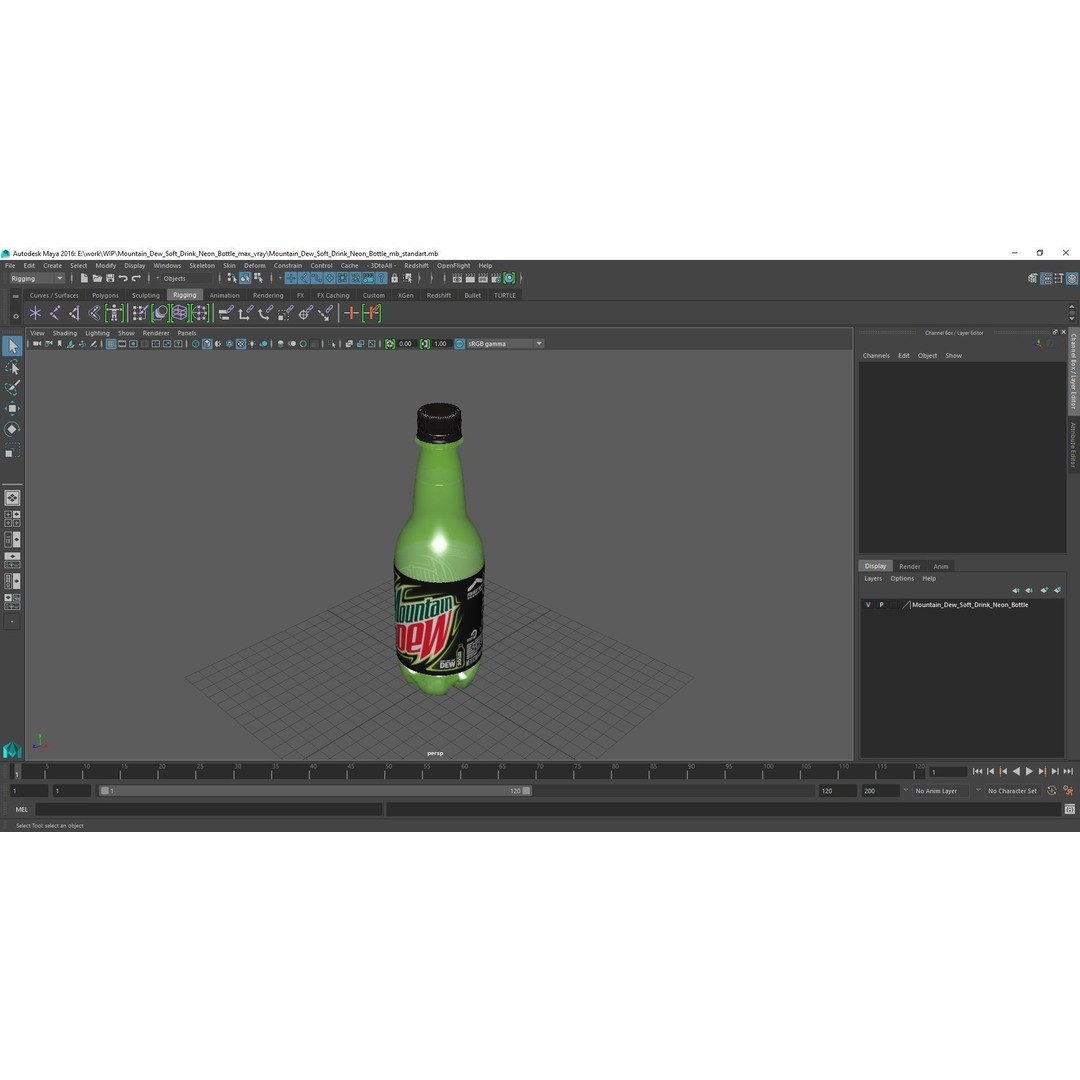Toggle the Attribute Editor display icon top right
The width and height of the screenshot is (1080, 1080).
click(x=1046, y=278)
